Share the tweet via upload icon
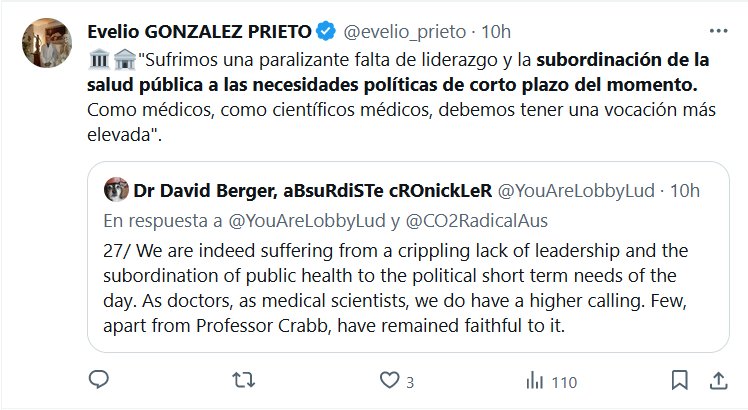This screenshot has width=748, height=410. coord(717,381)
